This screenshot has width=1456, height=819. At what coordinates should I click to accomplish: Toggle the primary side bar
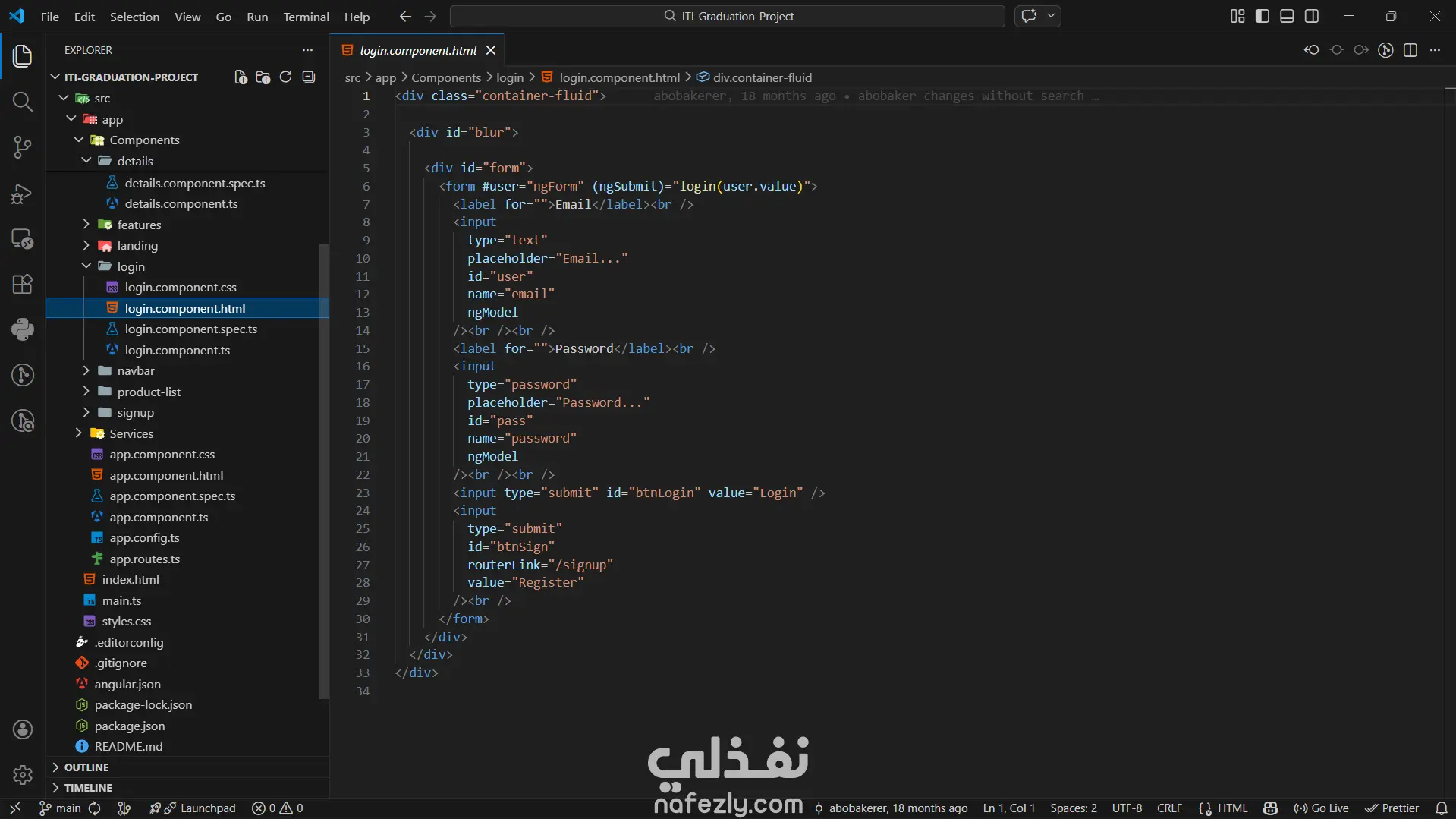(1263, 16)
